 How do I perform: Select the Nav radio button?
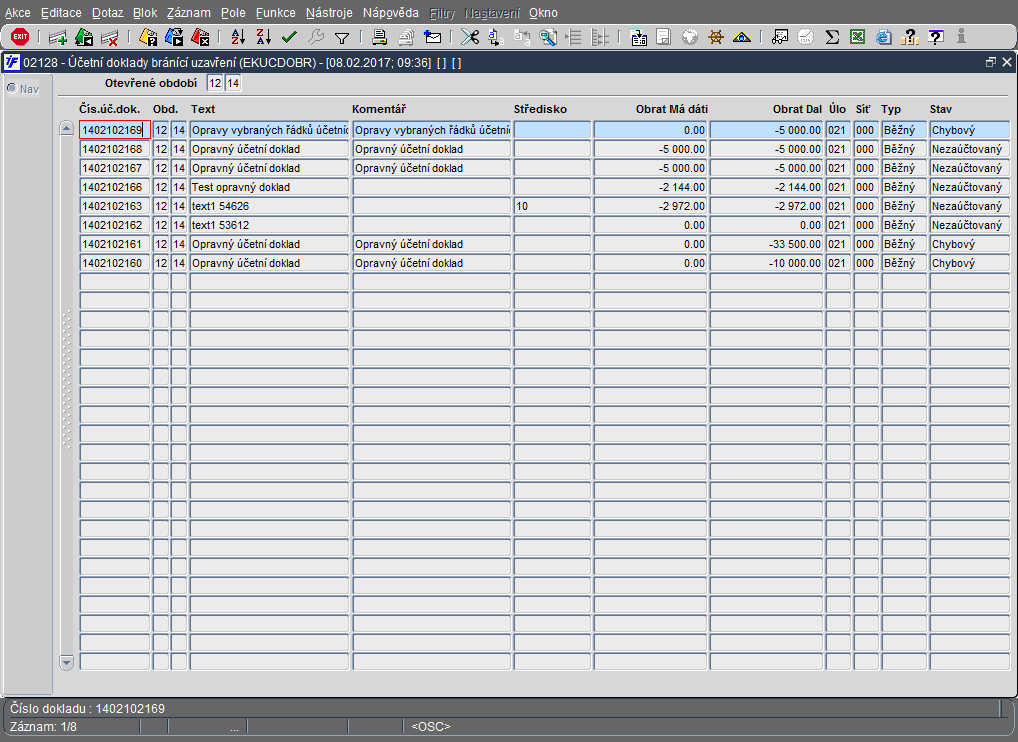[12, 88]
